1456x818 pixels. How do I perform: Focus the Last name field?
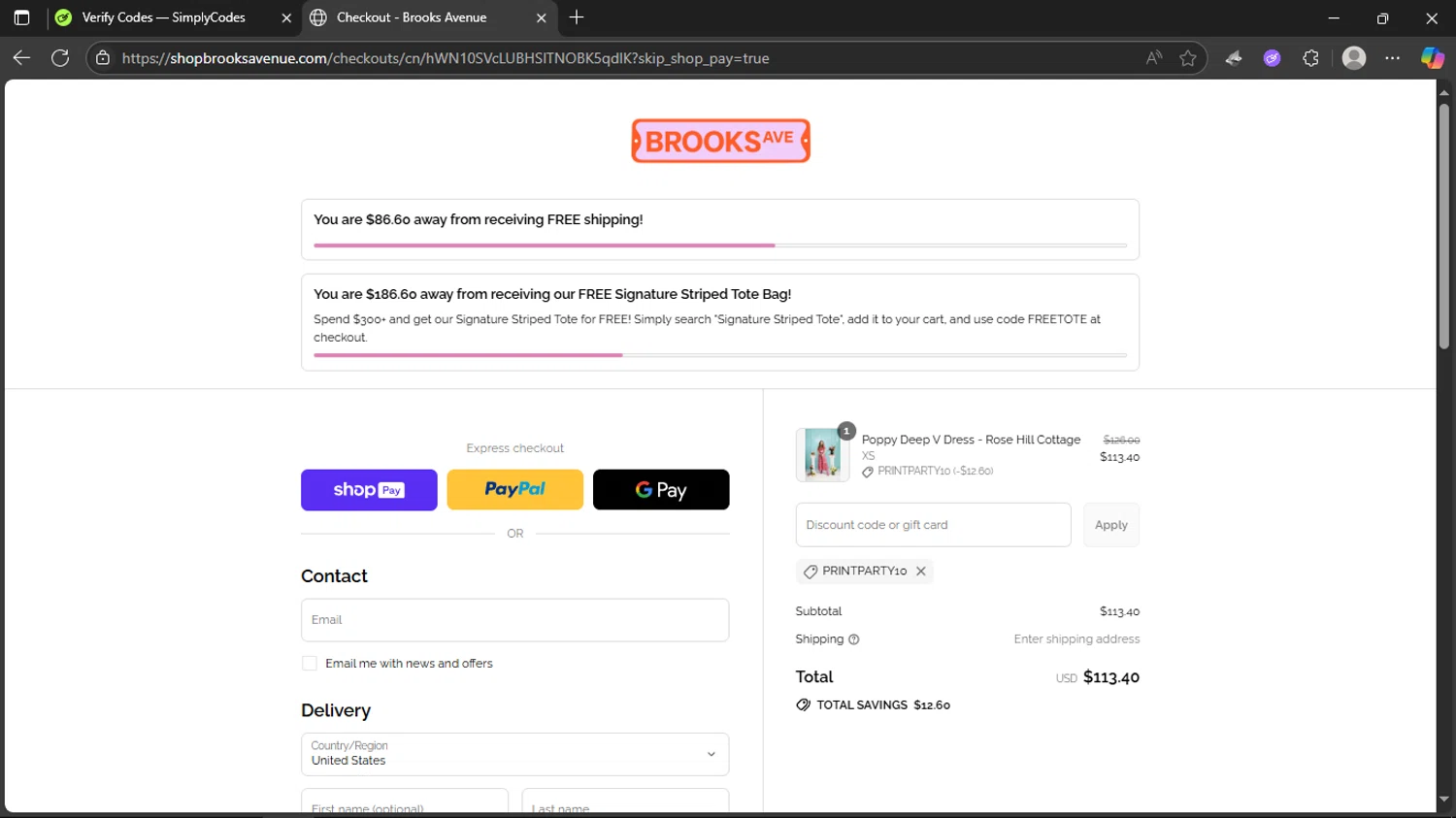pos(626,802)
